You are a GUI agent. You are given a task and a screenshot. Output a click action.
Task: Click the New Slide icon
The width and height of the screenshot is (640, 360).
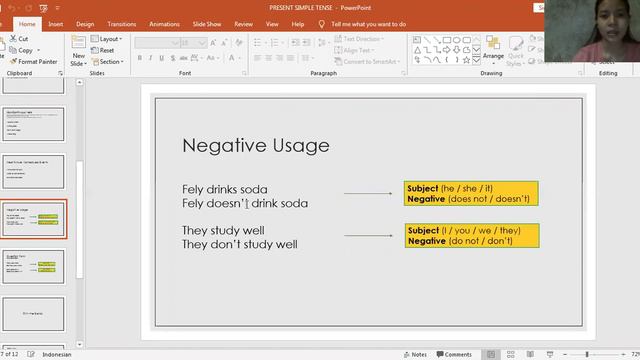(x=78, y=42)
